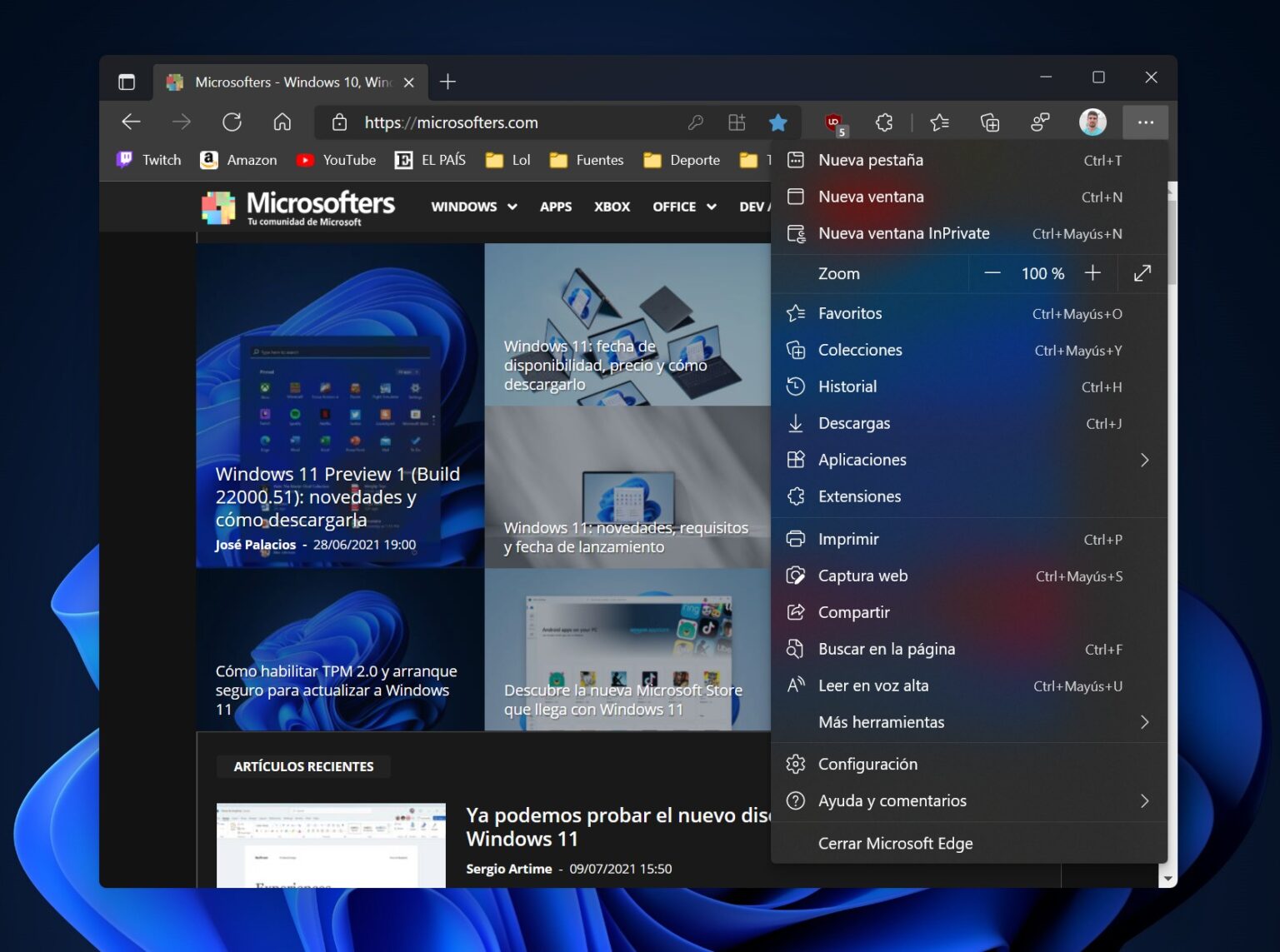Click page scrollbar down arrow
Screen dimensions: 1280x952
point(1167,879)
